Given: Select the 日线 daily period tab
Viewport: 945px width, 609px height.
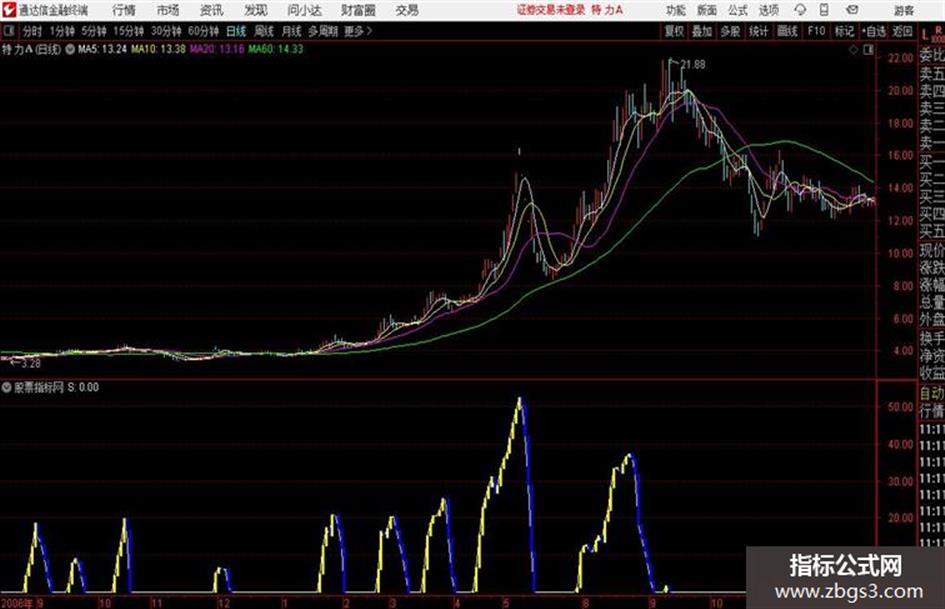Looking at the screenshot, I should [236, 31].
